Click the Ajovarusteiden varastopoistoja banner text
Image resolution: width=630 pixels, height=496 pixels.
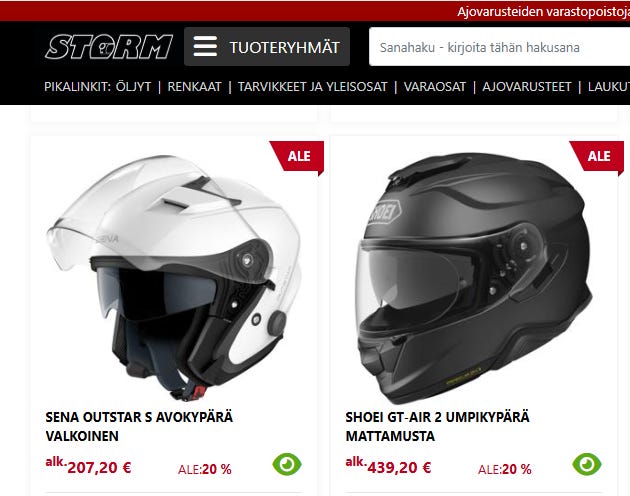pos(543,12)
